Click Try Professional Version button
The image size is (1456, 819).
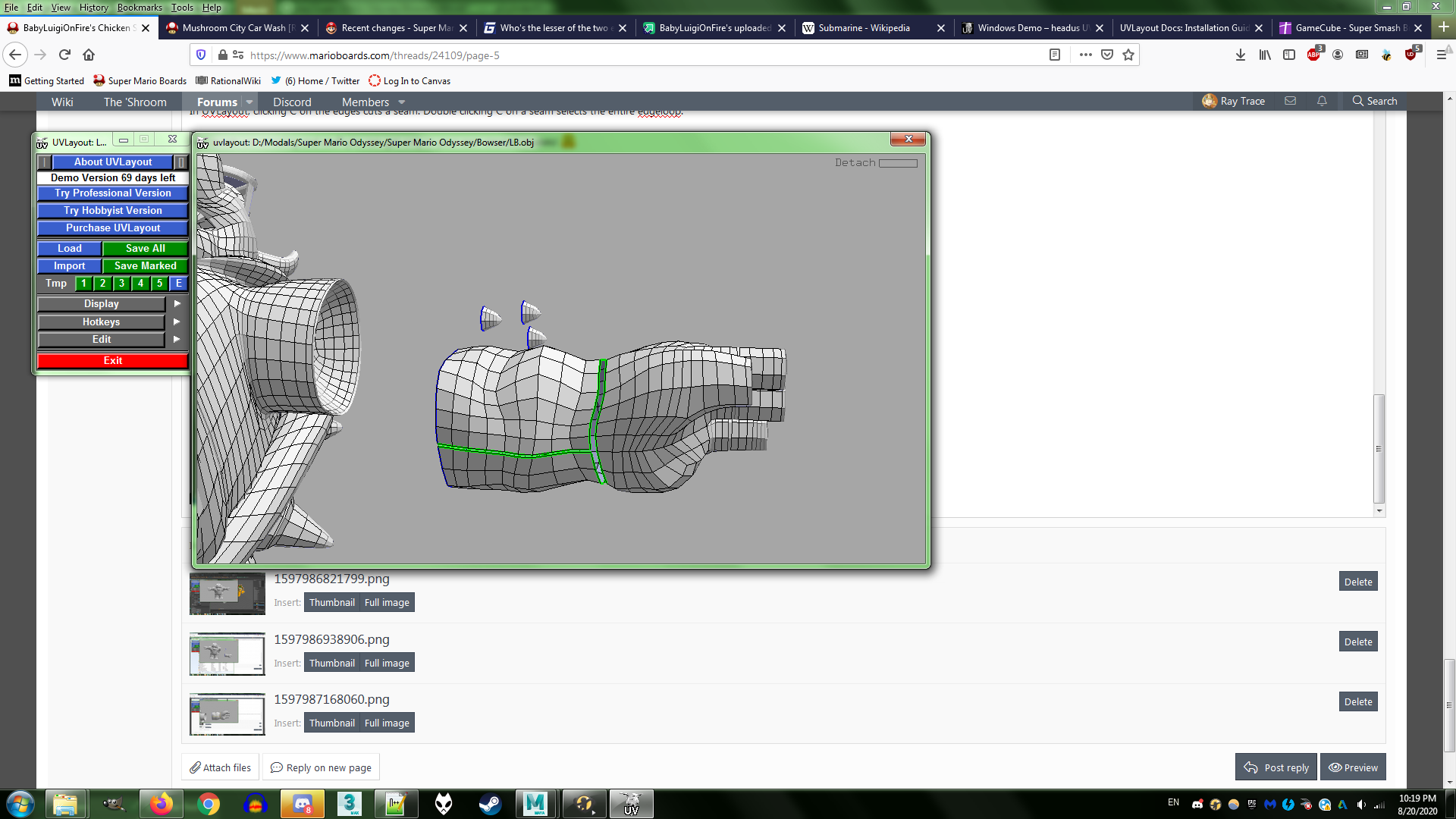113,193
